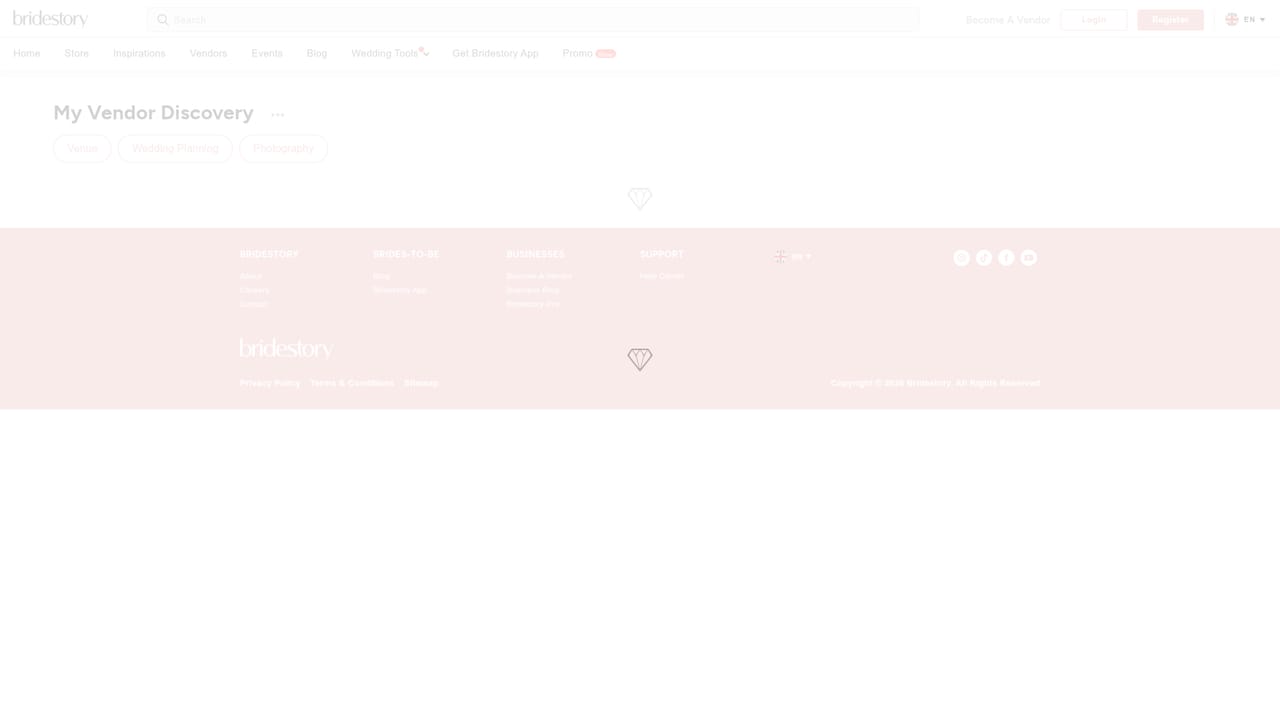Open Vendors in navigation bar
The image size is (1280, 720).
point(208,53)
